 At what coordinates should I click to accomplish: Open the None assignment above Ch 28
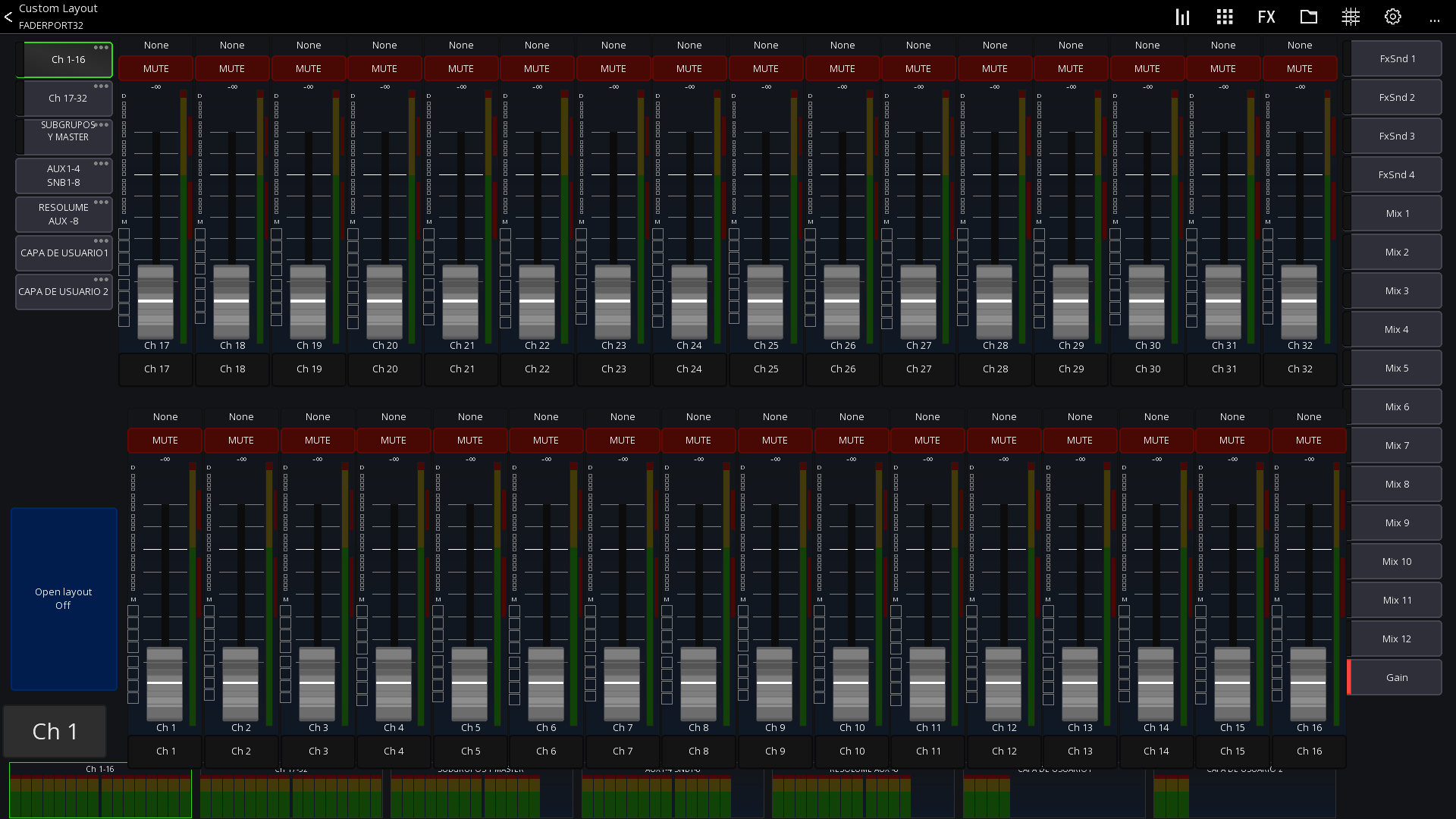(x=995, y=45)
